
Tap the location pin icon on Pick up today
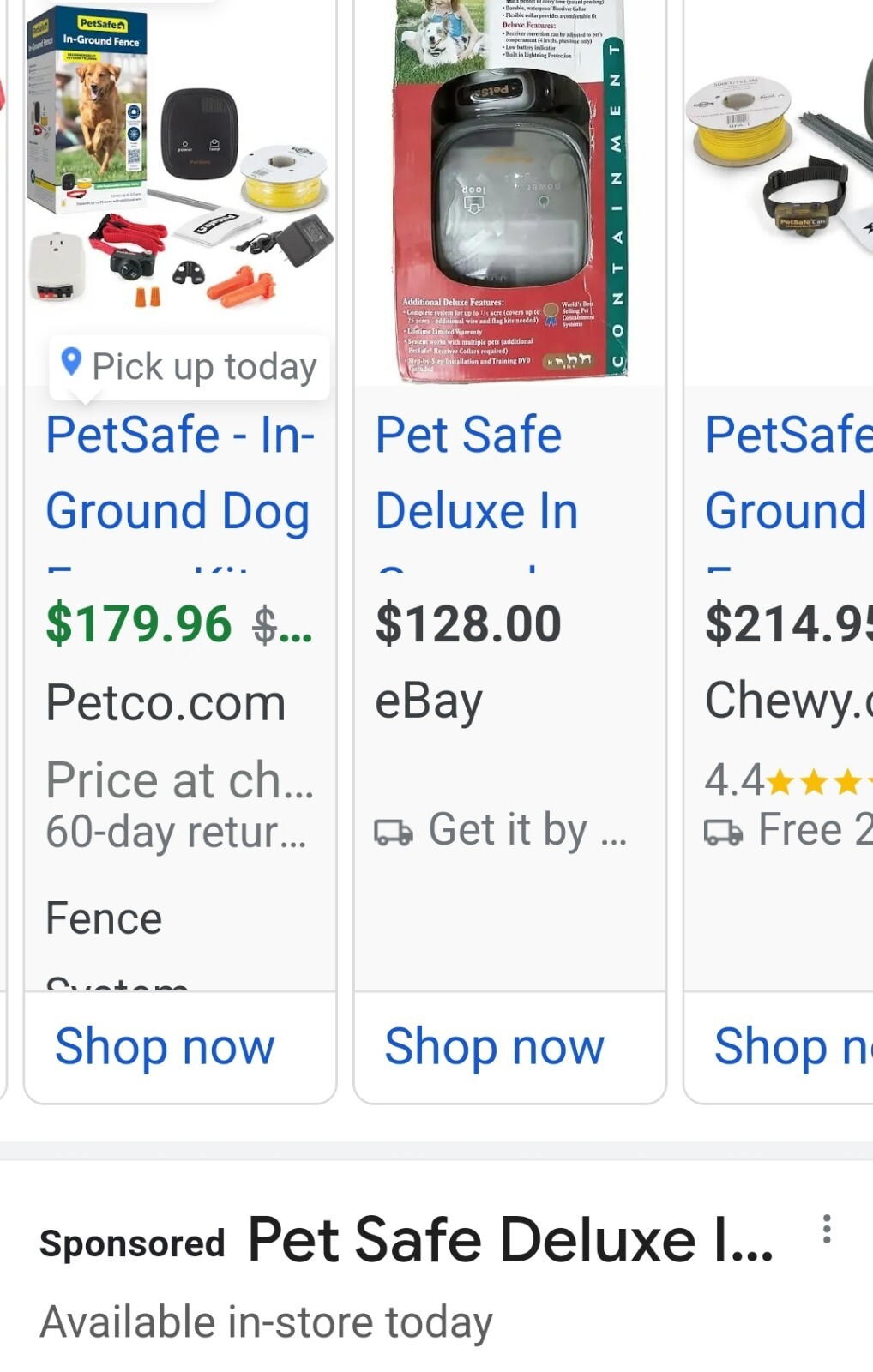click(72, 363)
